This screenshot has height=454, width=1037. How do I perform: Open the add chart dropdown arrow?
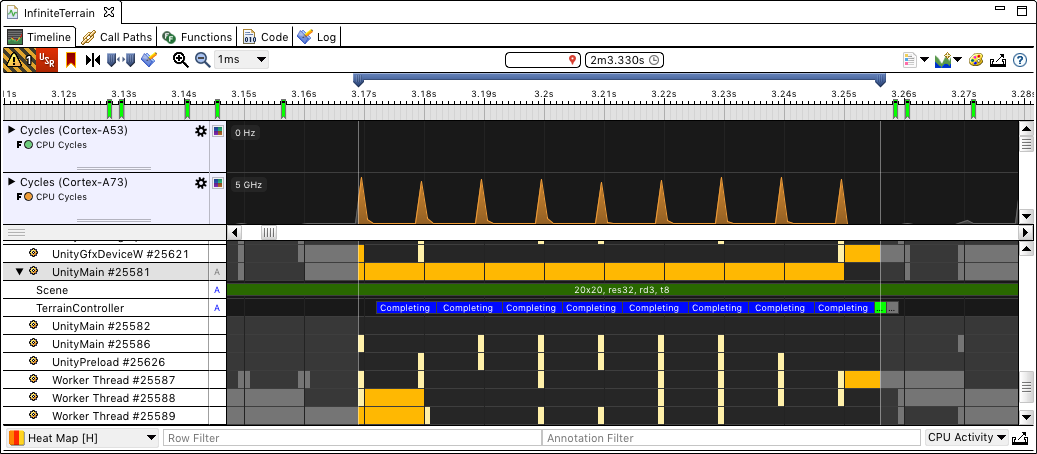(958, 60)
